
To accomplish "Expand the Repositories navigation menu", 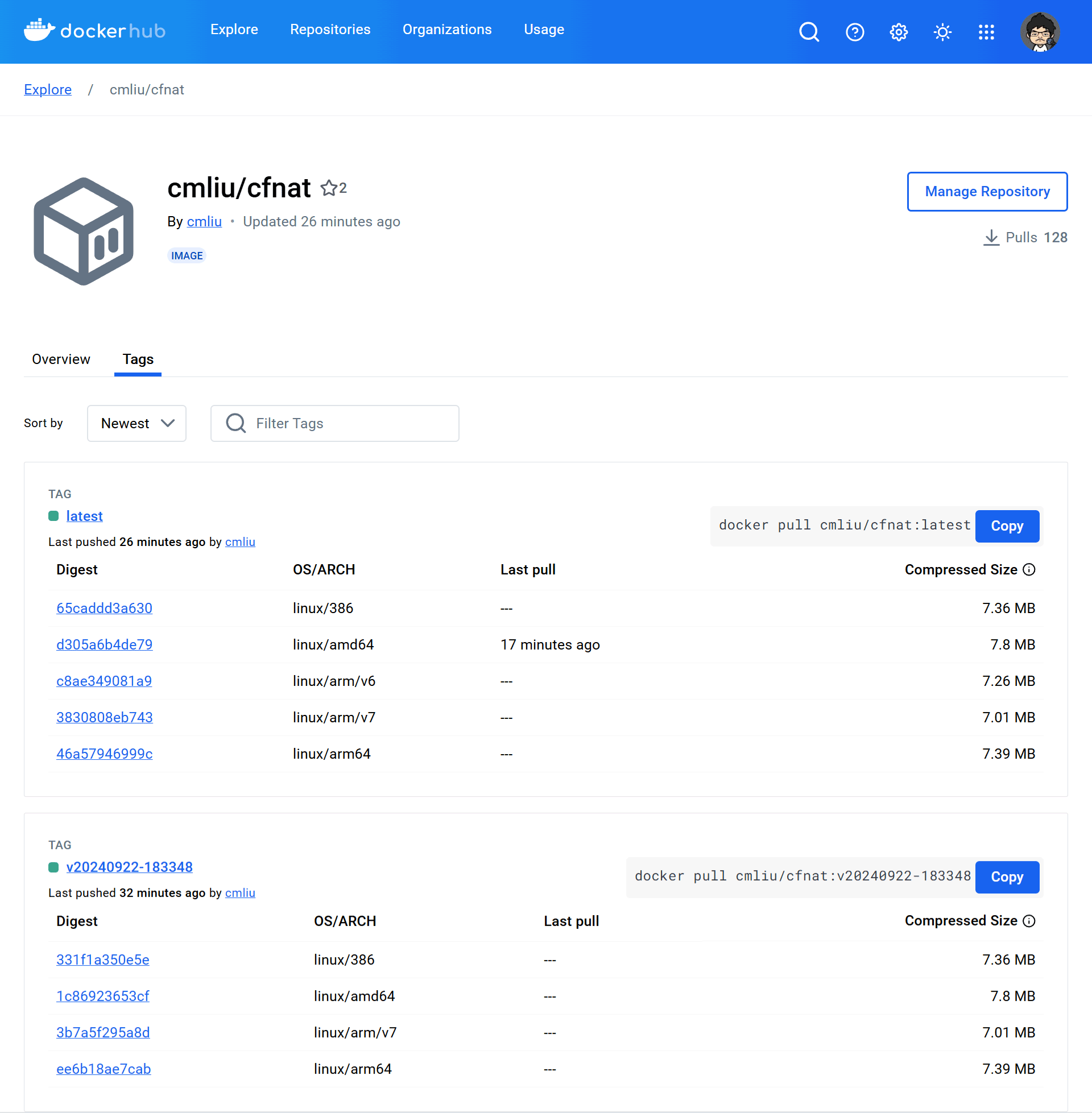I will coord(330,29).
